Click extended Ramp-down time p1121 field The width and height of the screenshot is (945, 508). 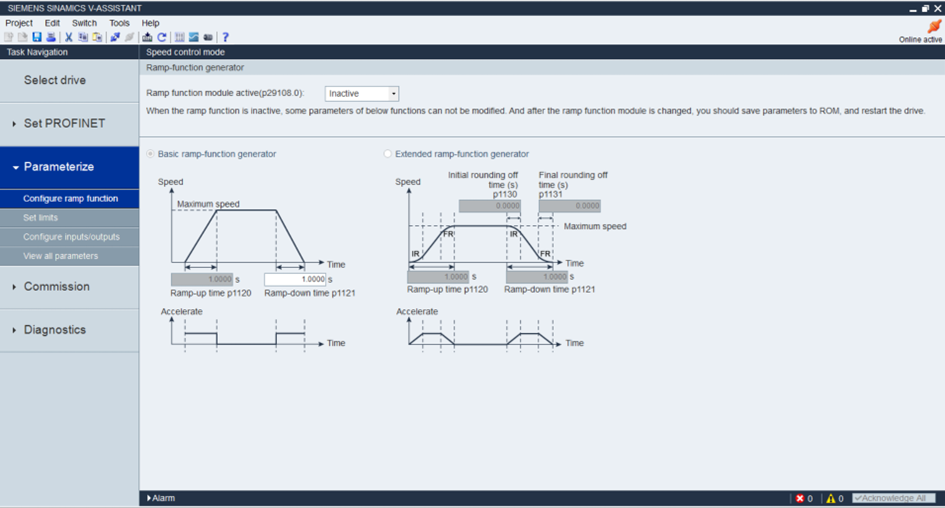point(537,277)
